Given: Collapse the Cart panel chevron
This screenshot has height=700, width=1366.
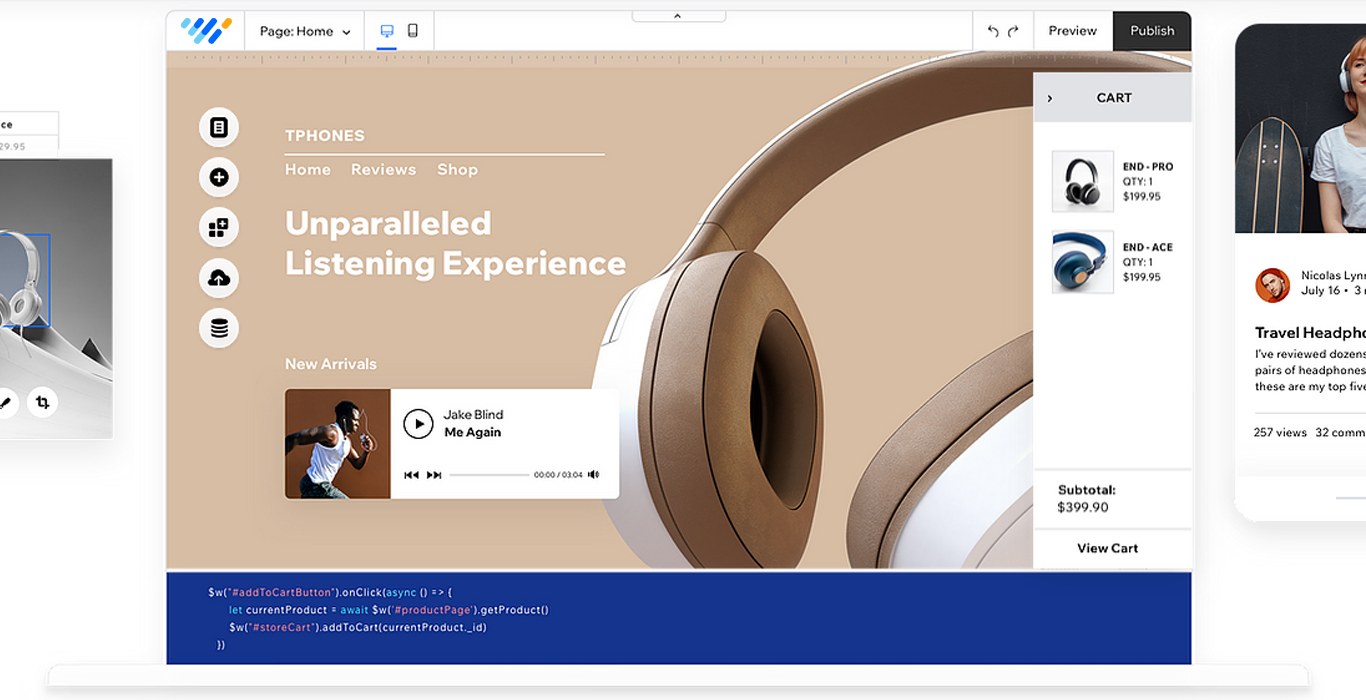Looking at the screenshot, I should 1050,98.
